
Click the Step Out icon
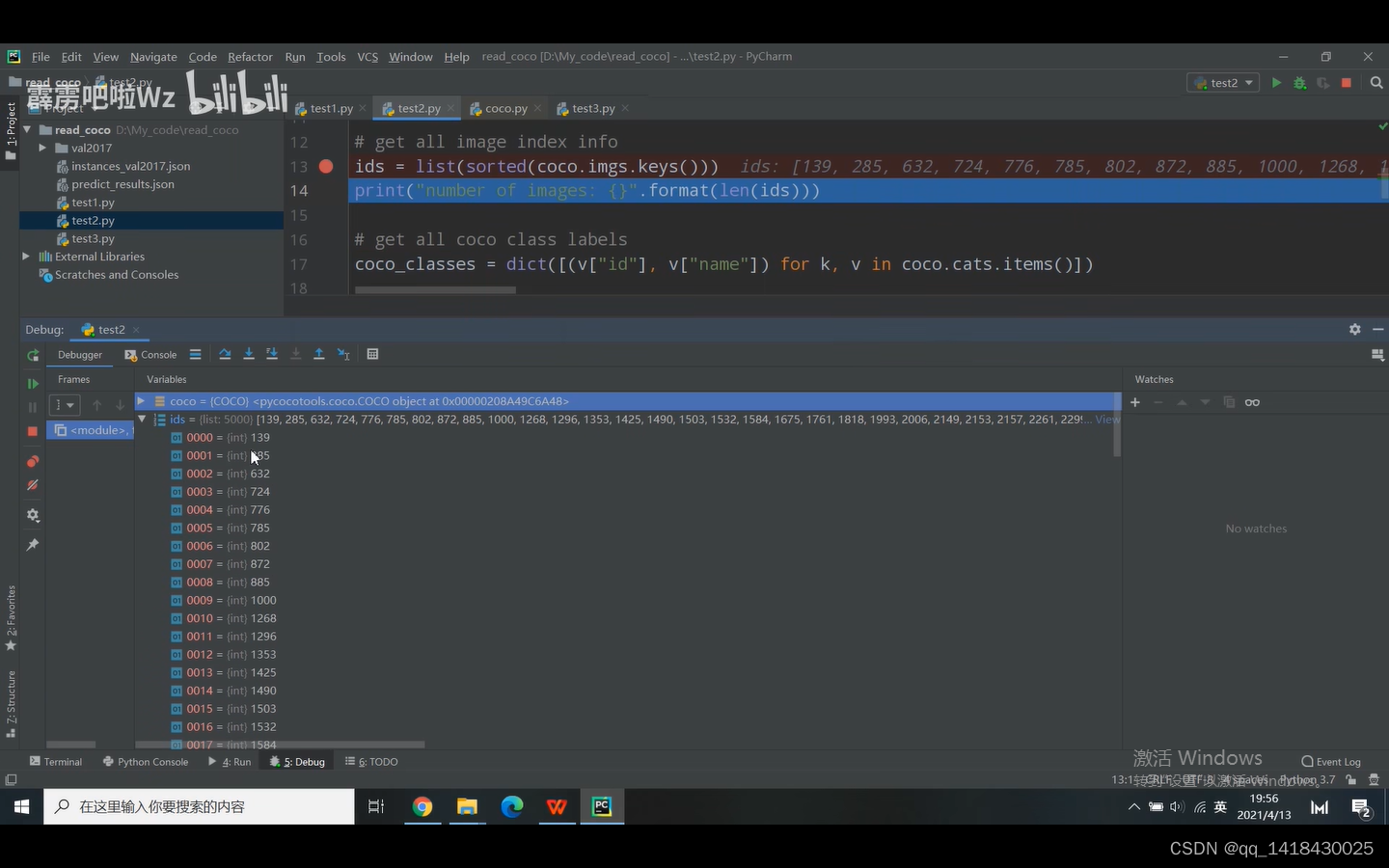tap(318, 354)
